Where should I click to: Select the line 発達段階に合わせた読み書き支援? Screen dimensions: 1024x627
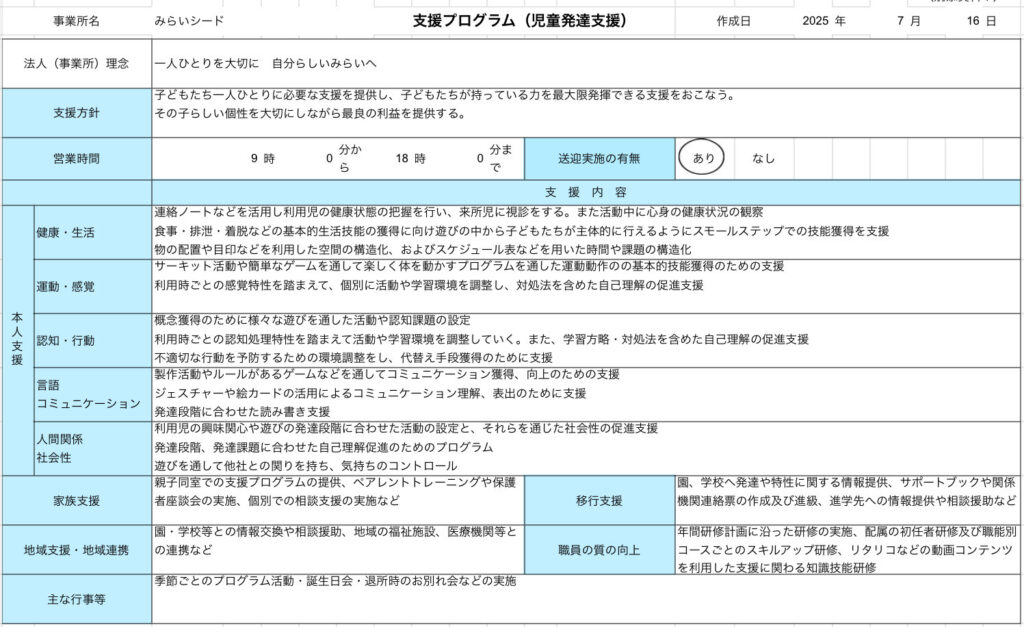pyautogui.click(x=242, y=412)
